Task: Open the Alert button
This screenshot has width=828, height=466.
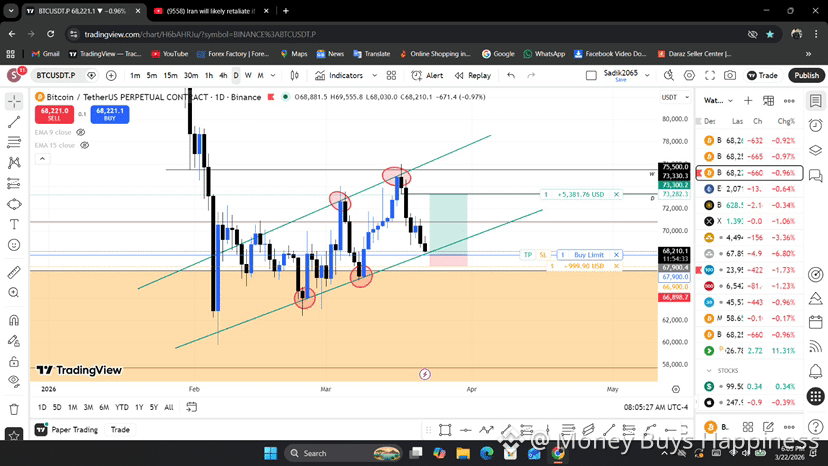Action: pyautogui.click(x=427, y=76)
